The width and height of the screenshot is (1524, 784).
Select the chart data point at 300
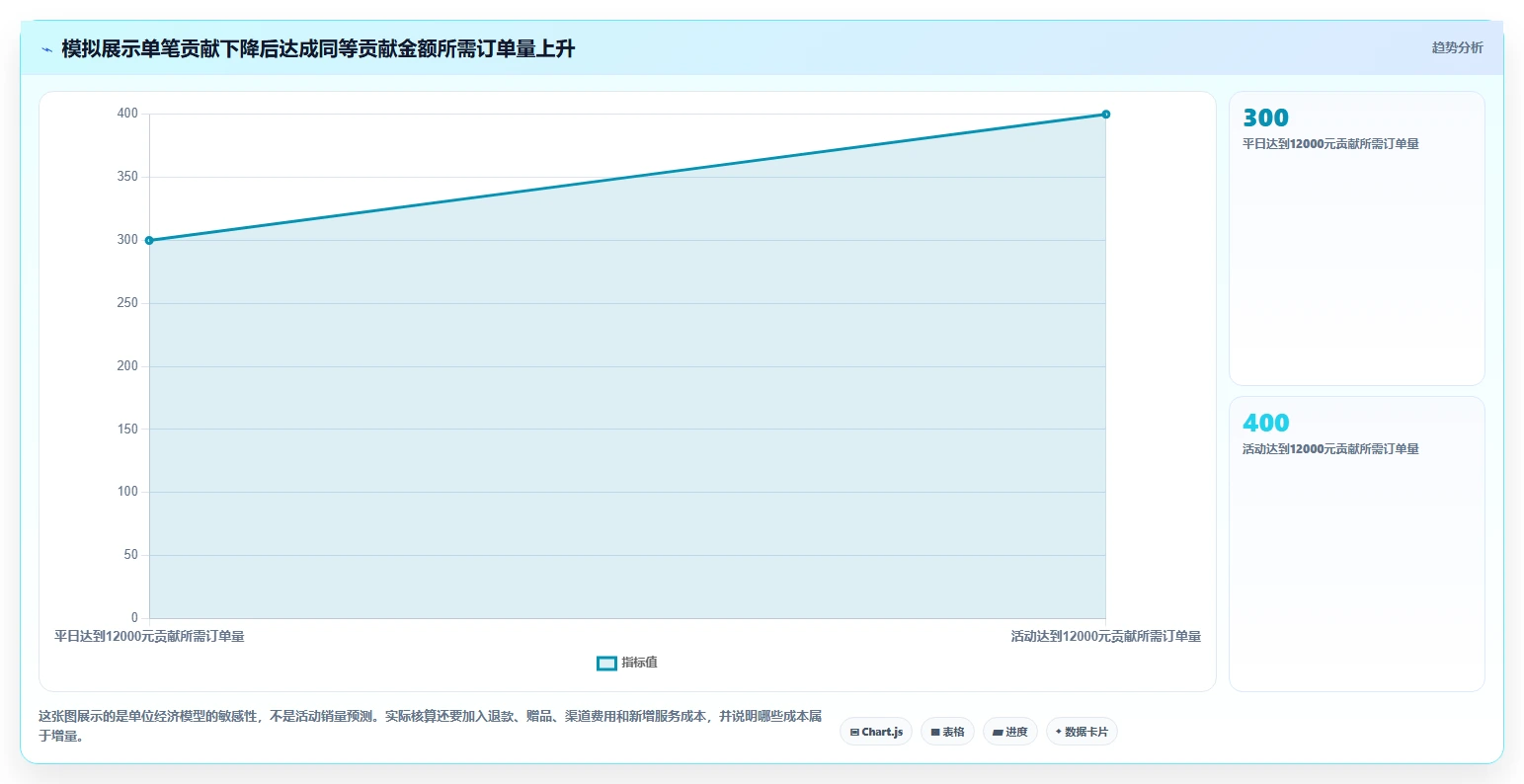tap(149, 240)
